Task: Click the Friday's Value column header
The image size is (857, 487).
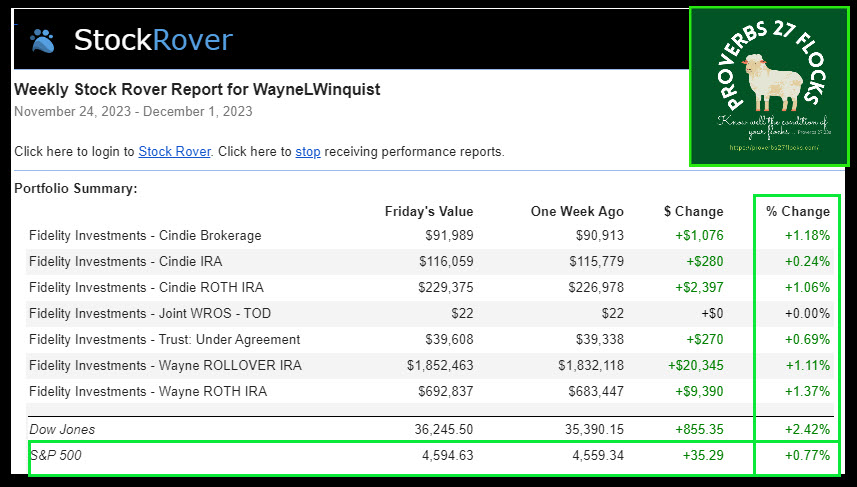Action: click(x=429, y=211)
